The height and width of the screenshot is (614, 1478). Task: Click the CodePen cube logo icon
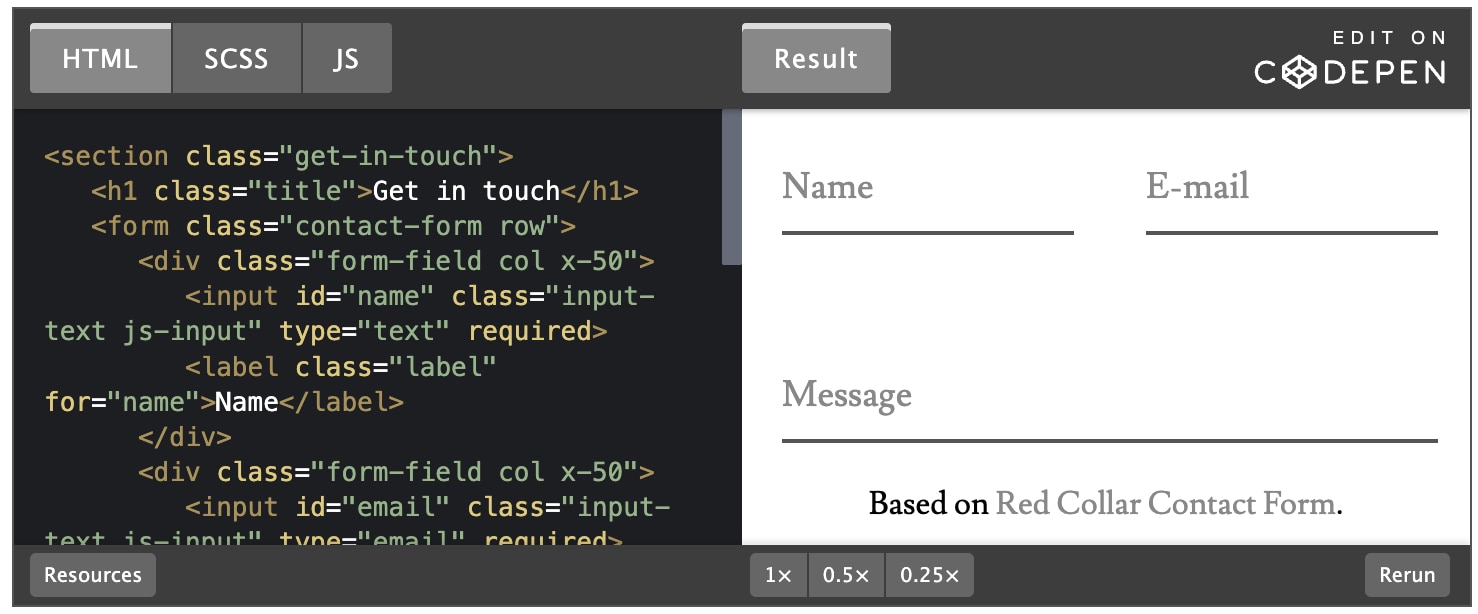tap(1299, 72)
